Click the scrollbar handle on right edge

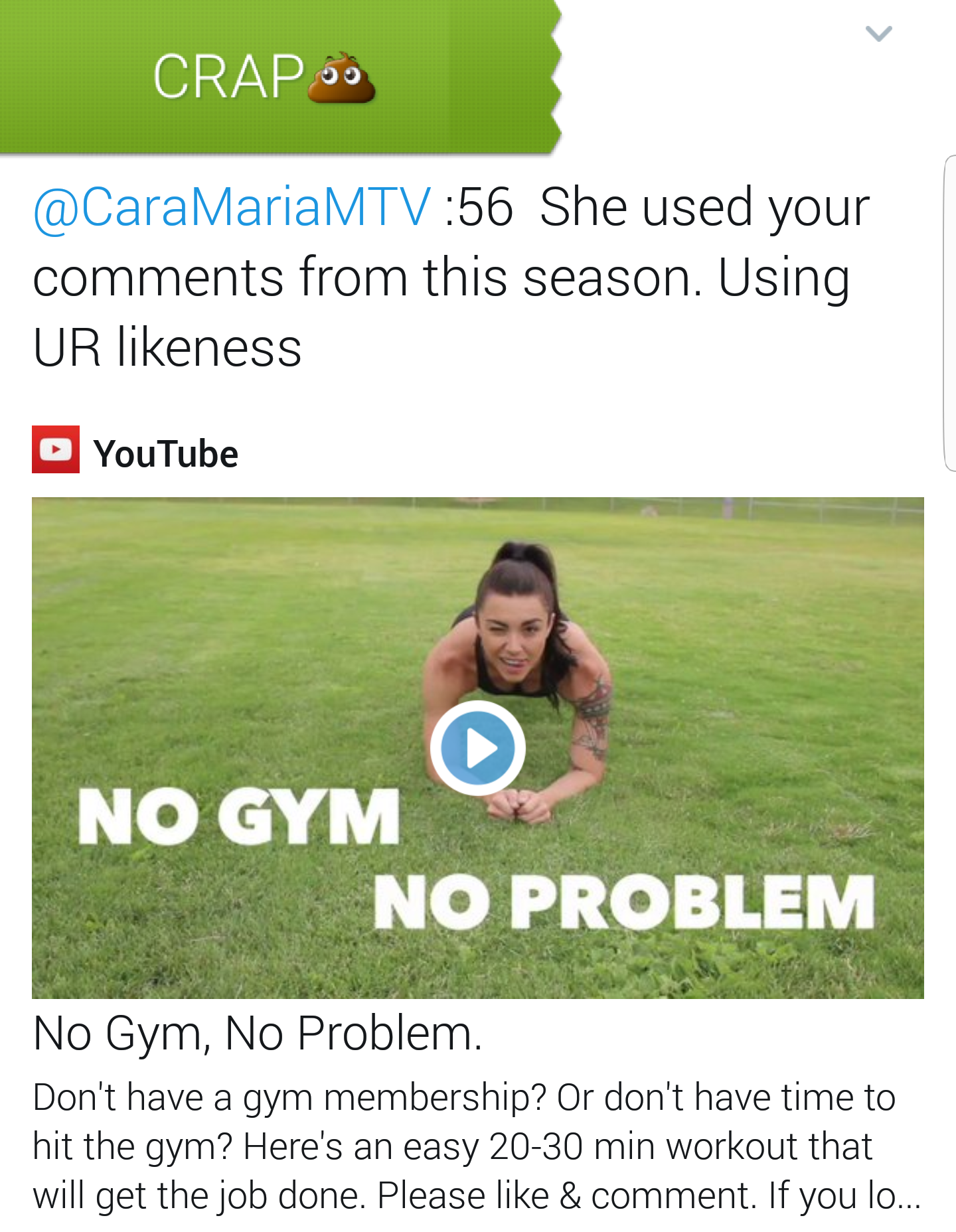tap(950, 313)
